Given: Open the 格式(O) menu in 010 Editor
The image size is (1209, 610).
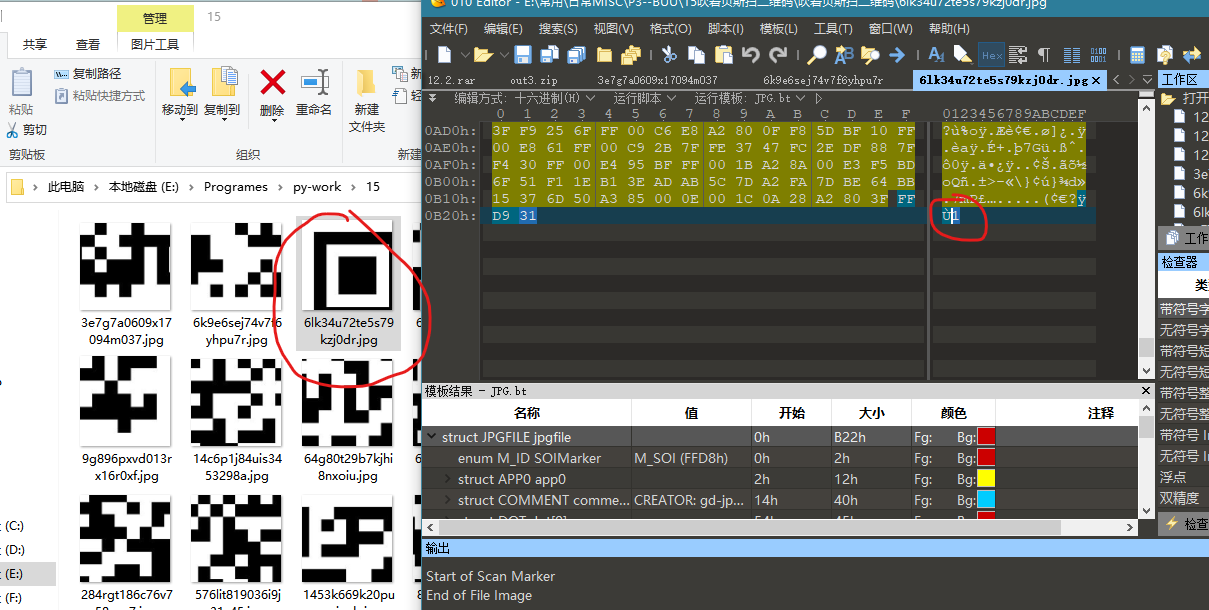Looking at the screenshot, I should click(x=669, y=28).
